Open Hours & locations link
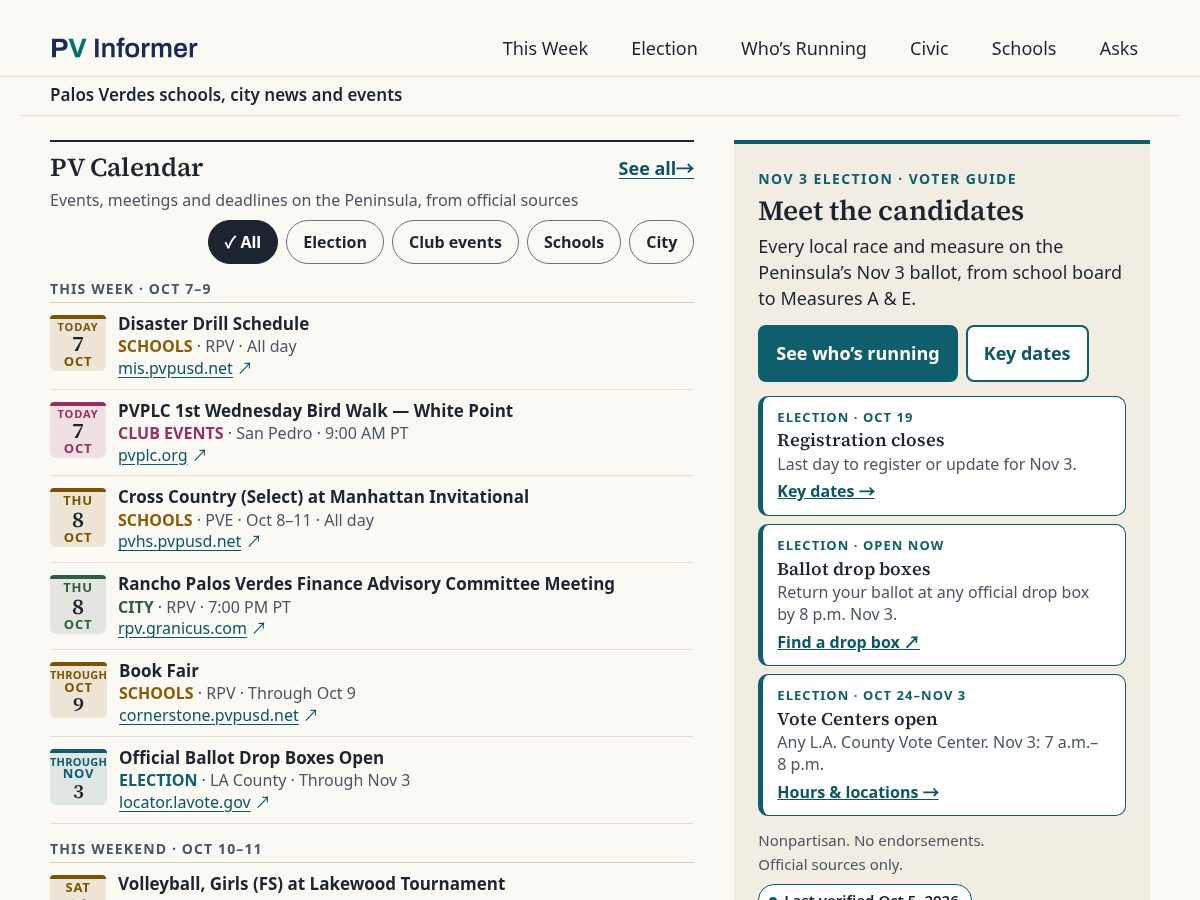 point(858,792)
